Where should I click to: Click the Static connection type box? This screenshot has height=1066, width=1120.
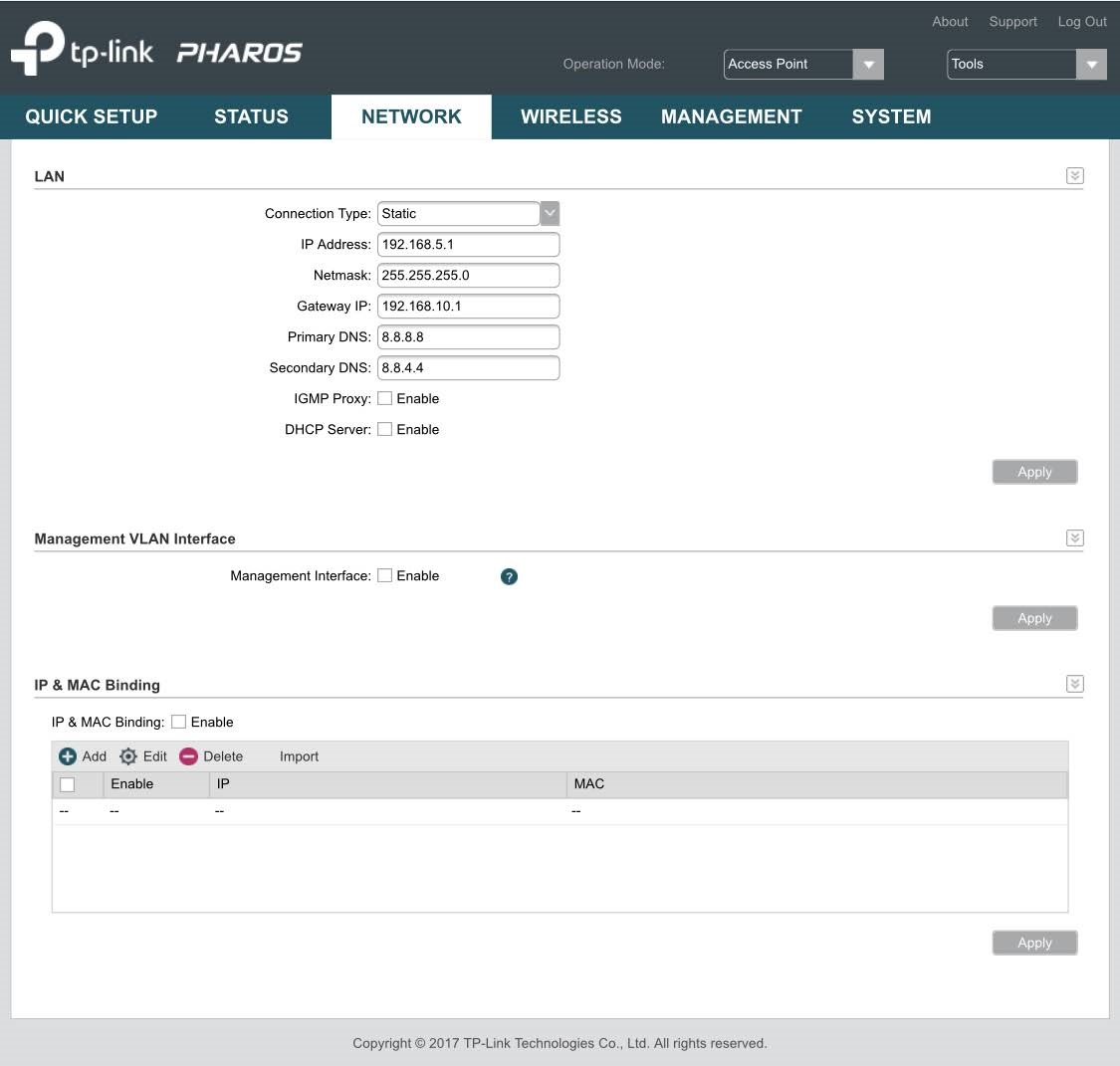(x=459, y=213)
